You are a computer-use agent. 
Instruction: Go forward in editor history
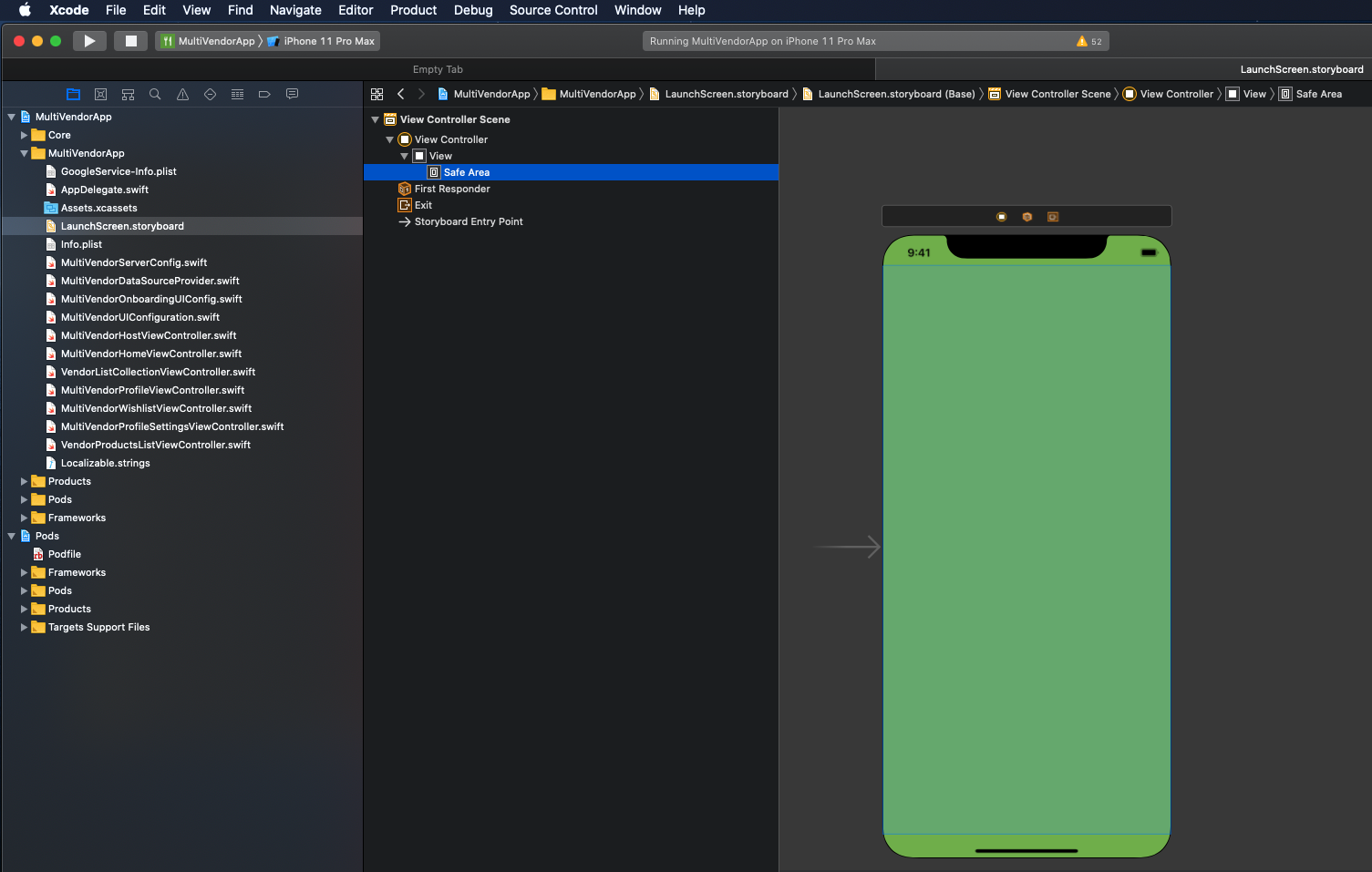[x=421, y=94]
